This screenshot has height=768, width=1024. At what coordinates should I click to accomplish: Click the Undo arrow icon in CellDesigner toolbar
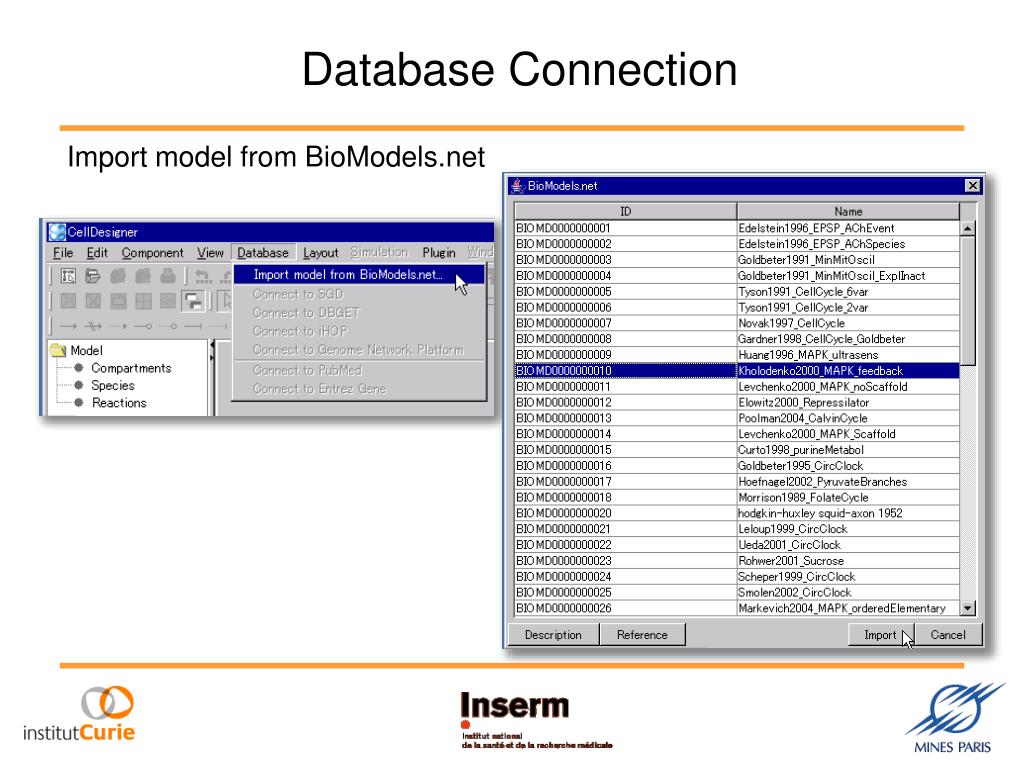pyautogui.click(x=203, y=276)
